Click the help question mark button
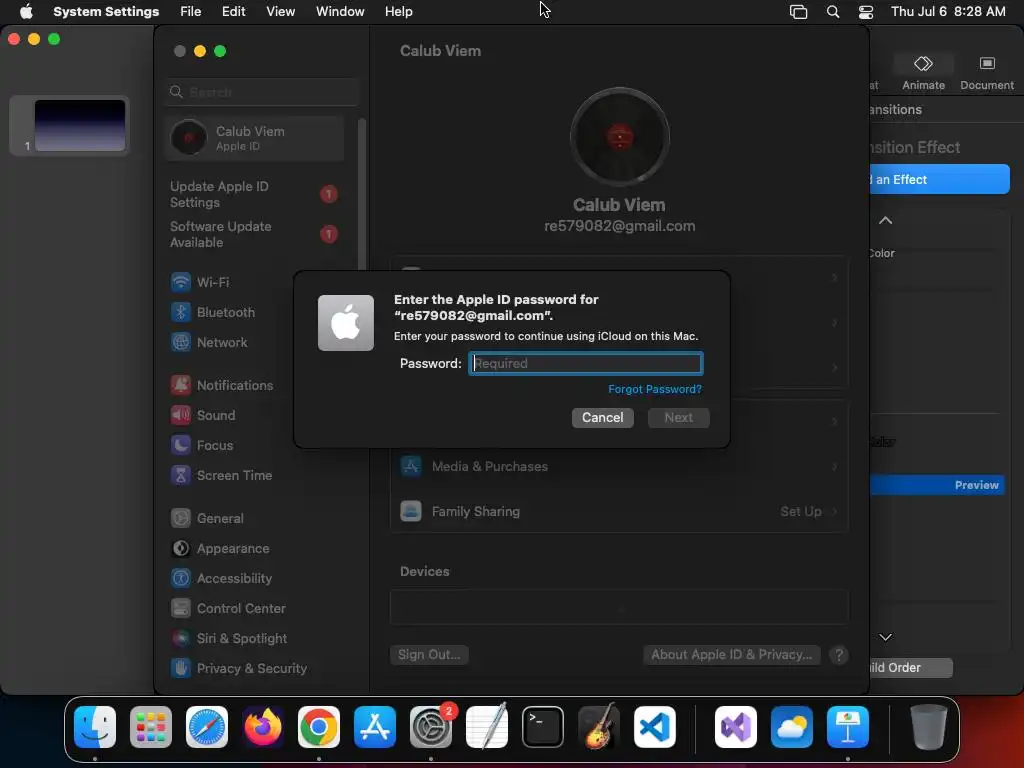Viewport: 1024px width, 768px height. click(839, 655)
